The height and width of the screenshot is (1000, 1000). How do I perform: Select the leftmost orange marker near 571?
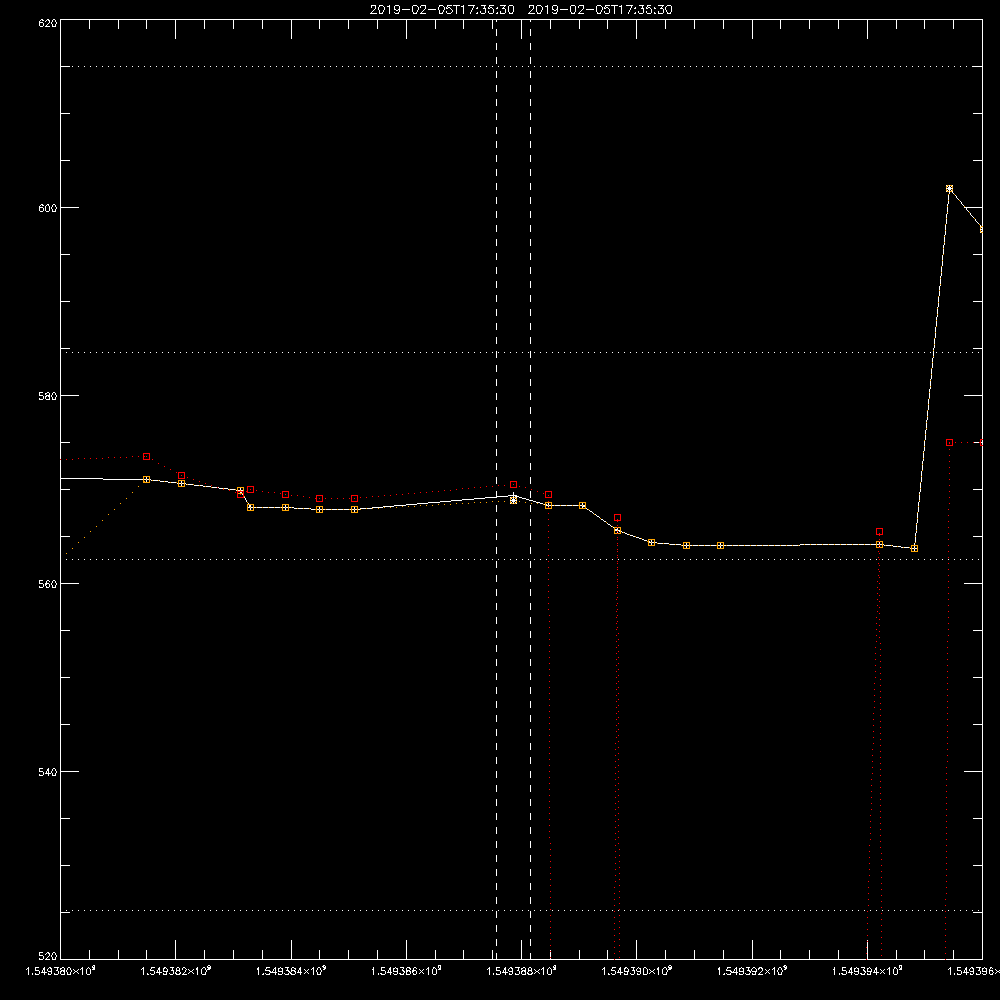(147, 480)
